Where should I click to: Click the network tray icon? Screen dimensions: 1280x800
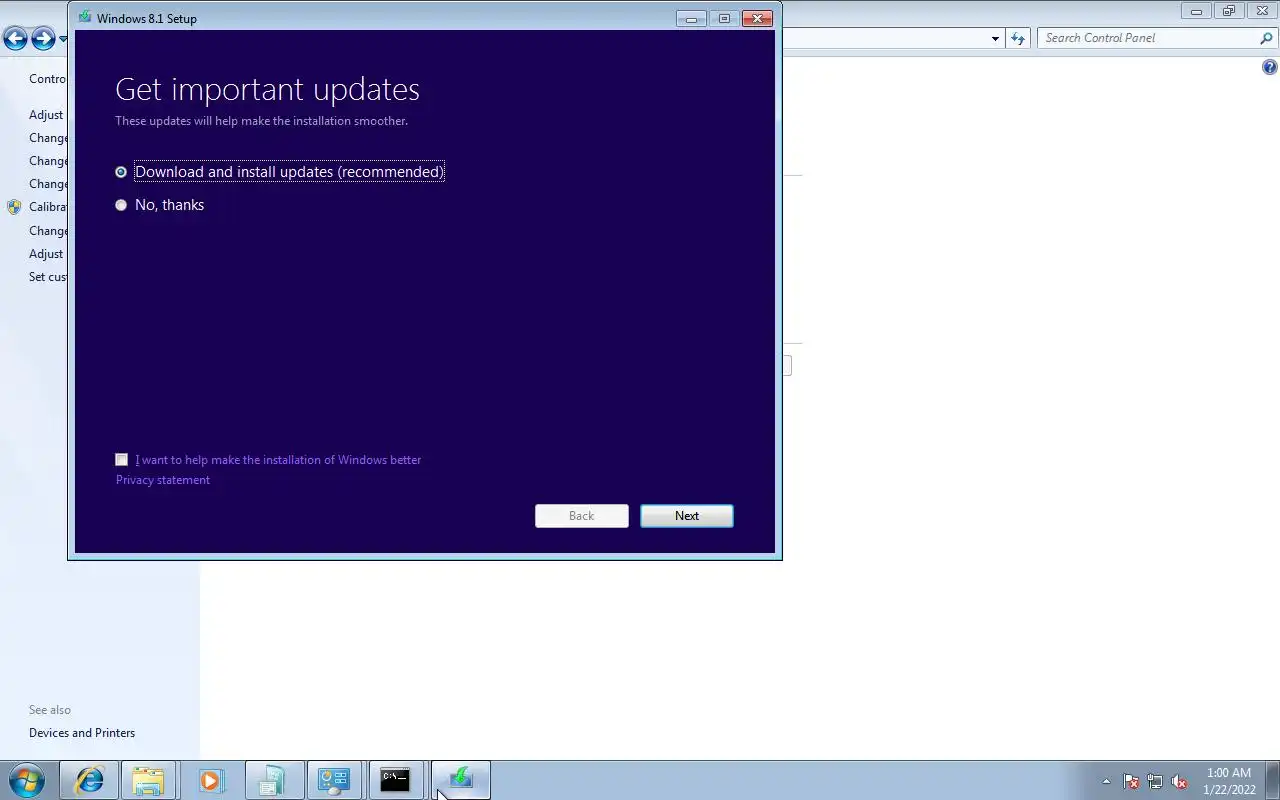pyautogui.click(x=1155, y=782)
